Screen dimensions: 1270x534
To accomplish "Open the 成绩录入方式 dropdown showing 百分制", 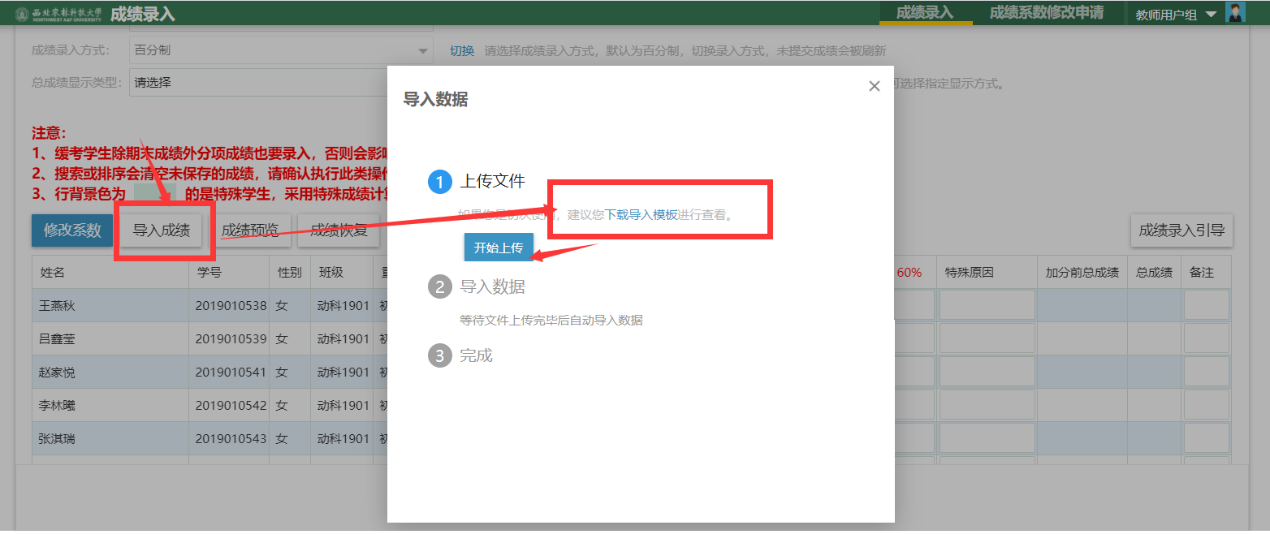I will [x=280, y=50].
